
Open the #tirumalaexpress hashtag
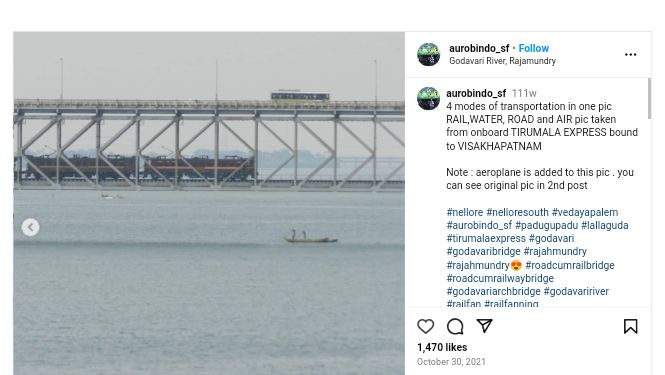click(x=486, y=238)
